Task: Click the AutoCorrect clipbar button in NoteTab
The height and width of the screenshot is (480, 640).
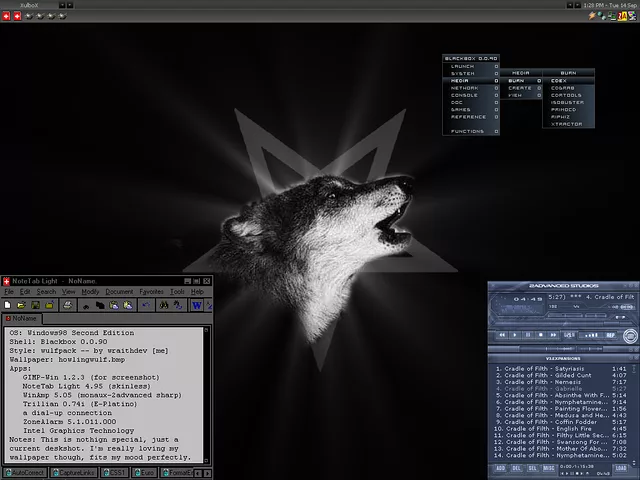Action: click(x=24, y=473)
